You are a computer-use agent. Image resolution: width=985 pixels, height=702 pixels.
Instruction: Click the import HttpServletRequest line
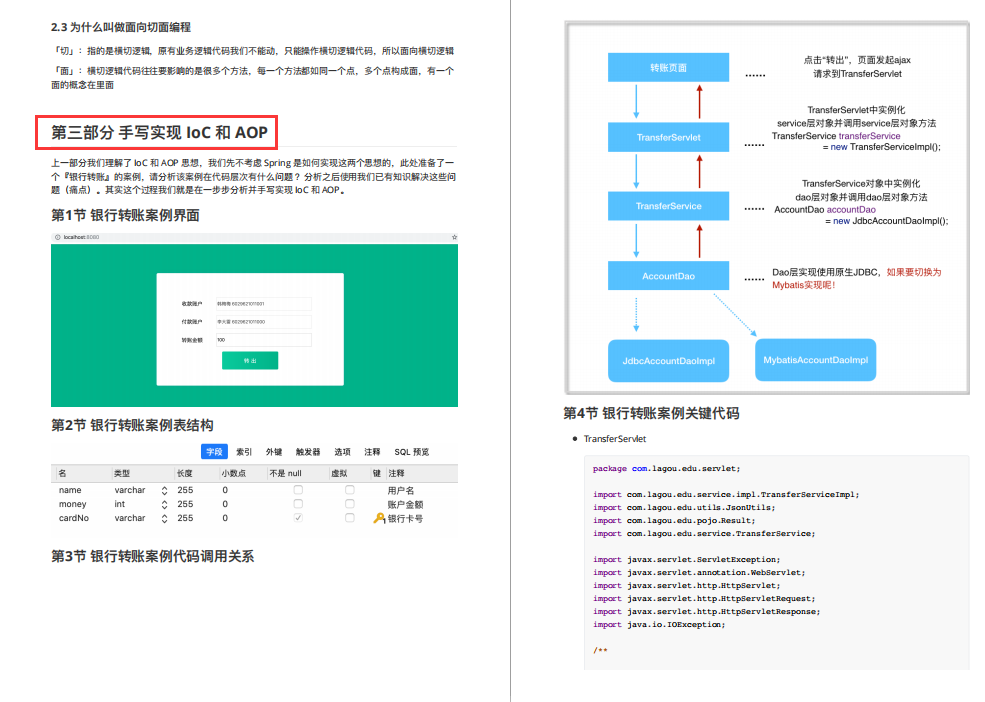coord(704,598)
